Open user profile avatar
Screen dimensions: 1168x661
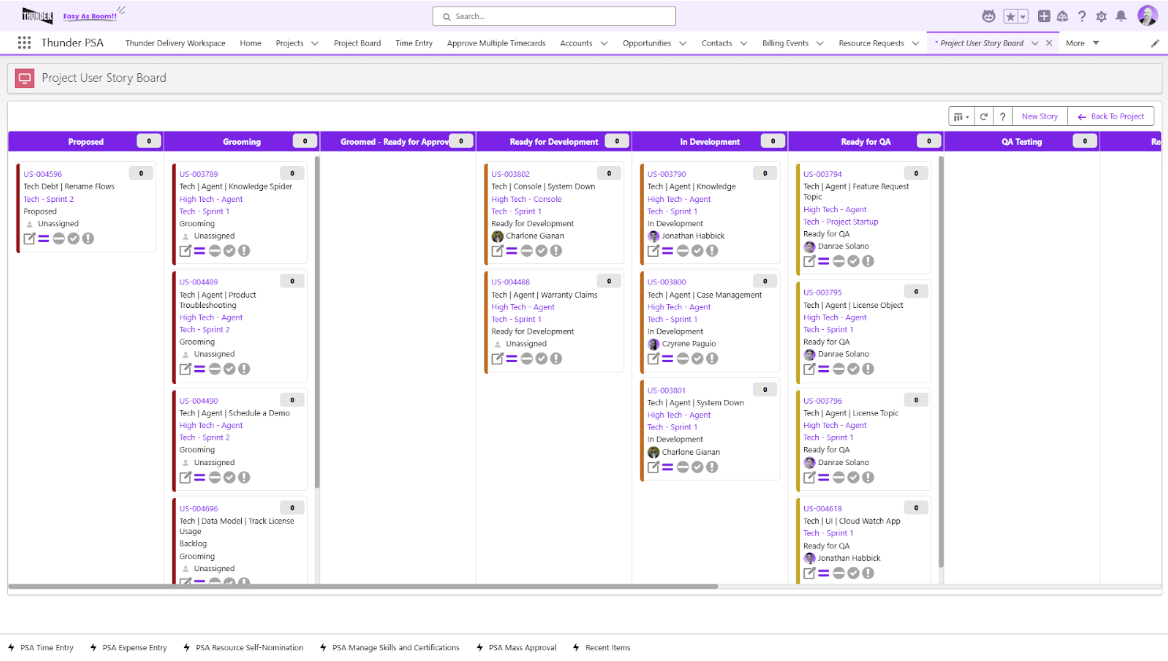pos(1147,16)
